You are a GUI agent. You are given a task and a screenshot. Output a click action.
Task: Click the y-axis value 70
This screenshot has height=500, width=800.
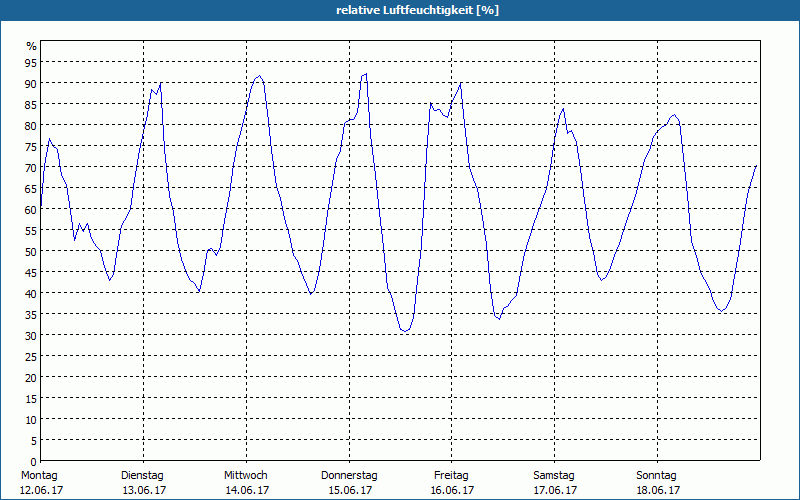coord(31,168)
